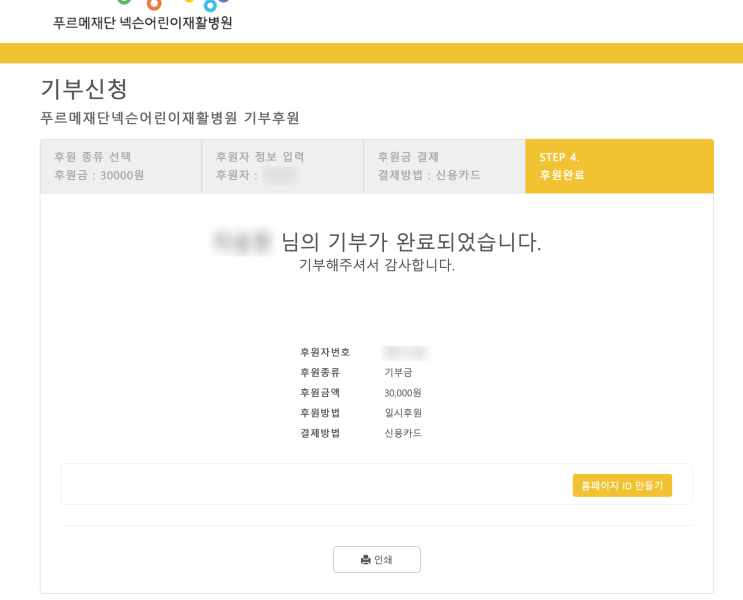Image resolution: width=743 pixels, height=600 pixels.
Task: Click the 푸르메재단 넥슨어린이재활병원 logo
Action: coord(143,16)
